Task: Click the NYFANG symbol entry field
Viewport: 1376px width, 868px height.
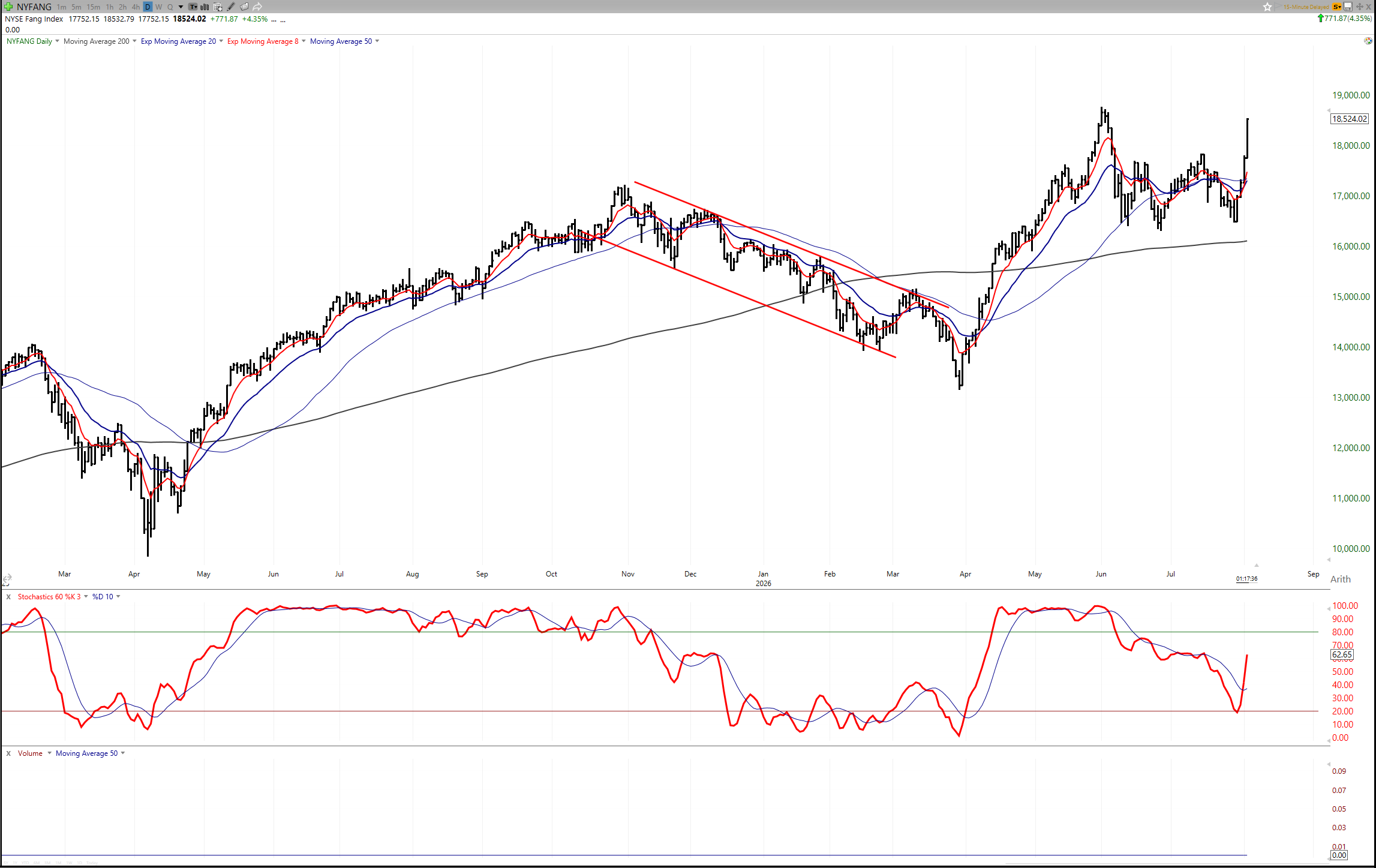Action: [34, 7]
